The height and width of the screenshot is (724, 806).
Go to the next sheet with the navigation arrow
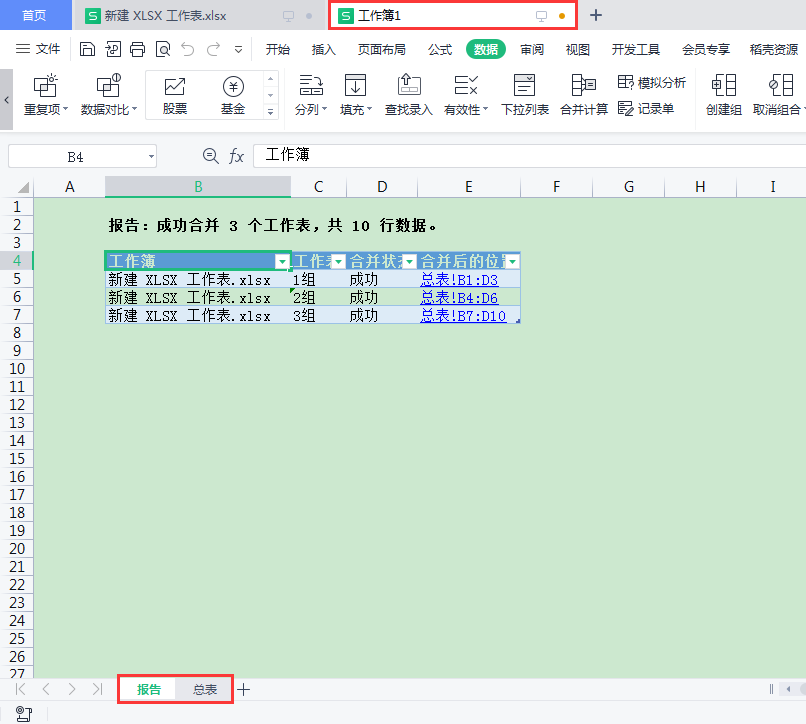[72, 689]
